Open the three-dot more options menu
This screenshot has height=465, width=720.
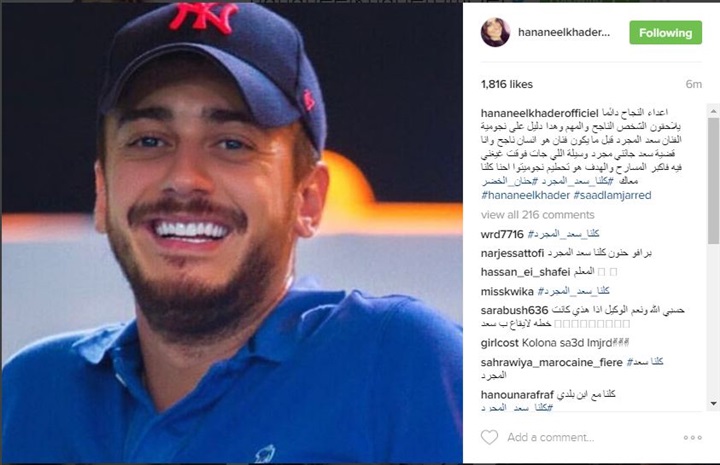tap(692, 437)
